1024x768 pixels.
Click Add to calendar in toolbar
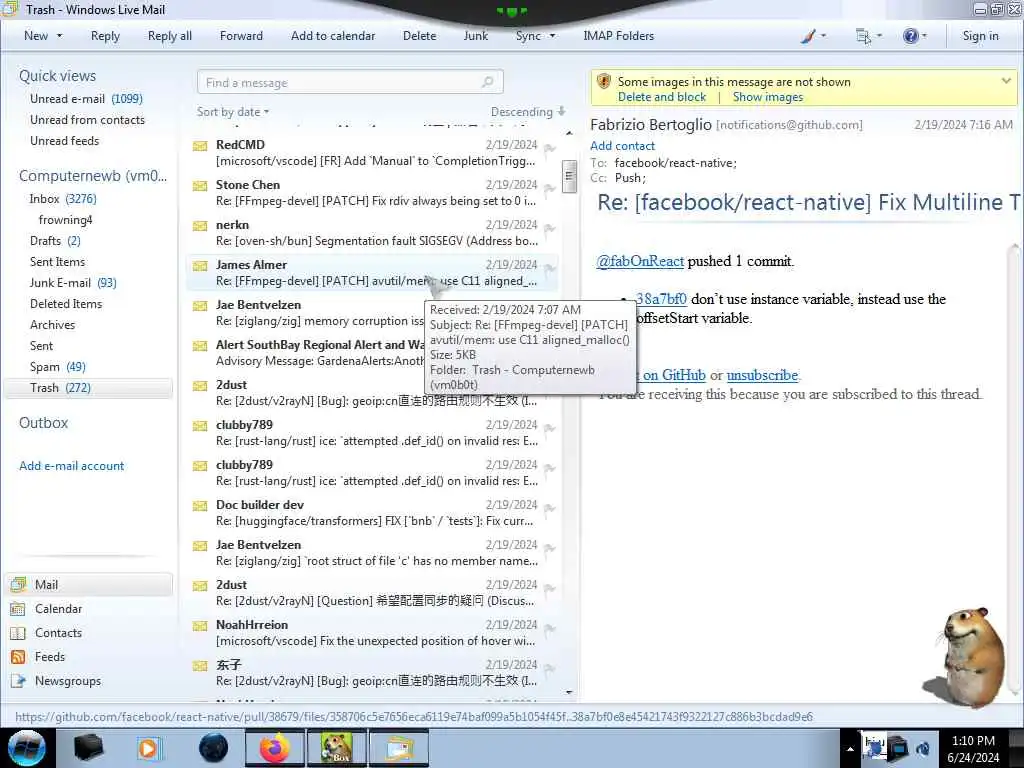(x=333, y=36)
